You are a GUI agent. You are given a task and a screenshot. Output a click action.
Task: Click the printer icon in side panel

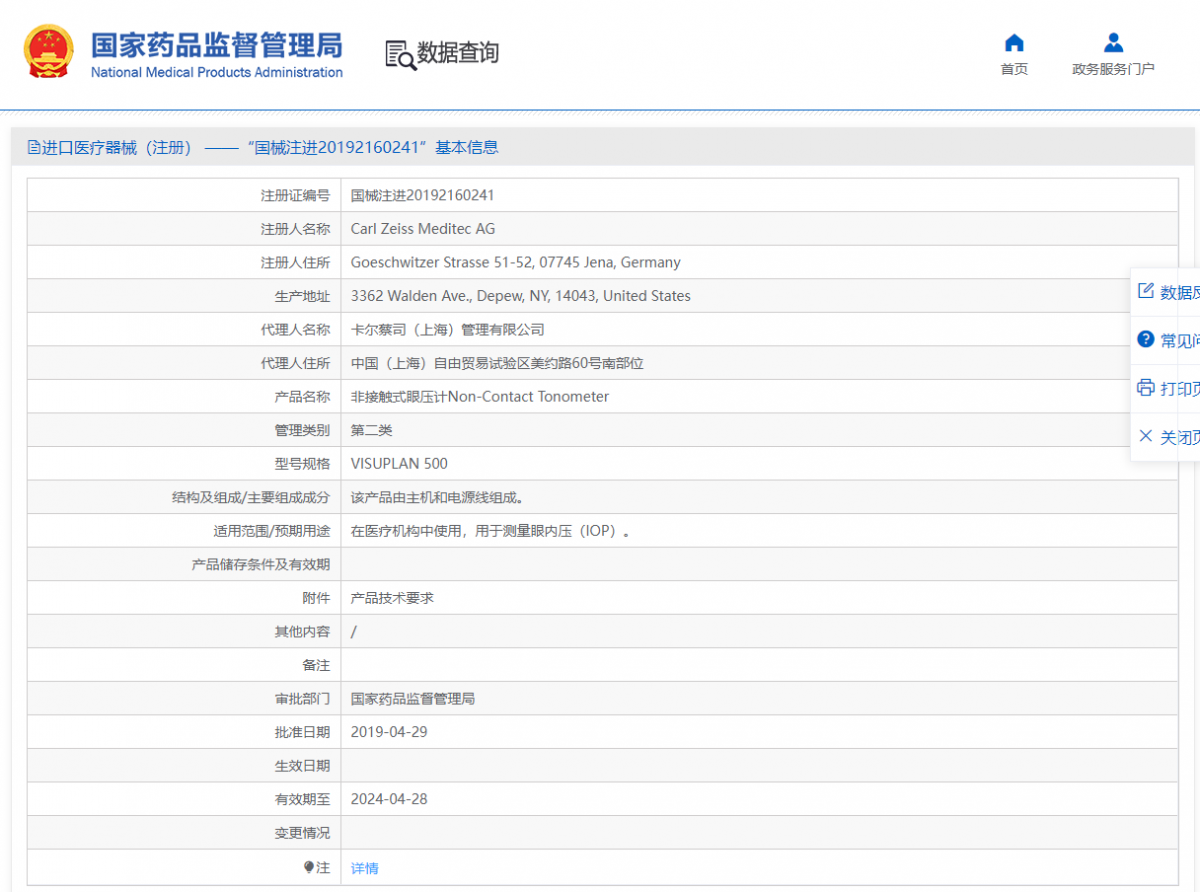[1146, 388]
